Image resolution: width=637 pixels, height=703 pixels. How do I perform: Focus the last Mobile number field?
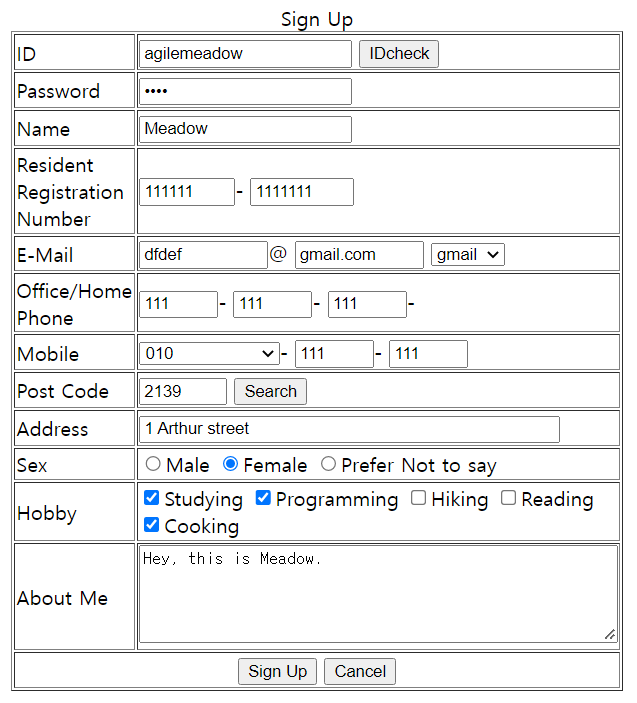point(428,354)
